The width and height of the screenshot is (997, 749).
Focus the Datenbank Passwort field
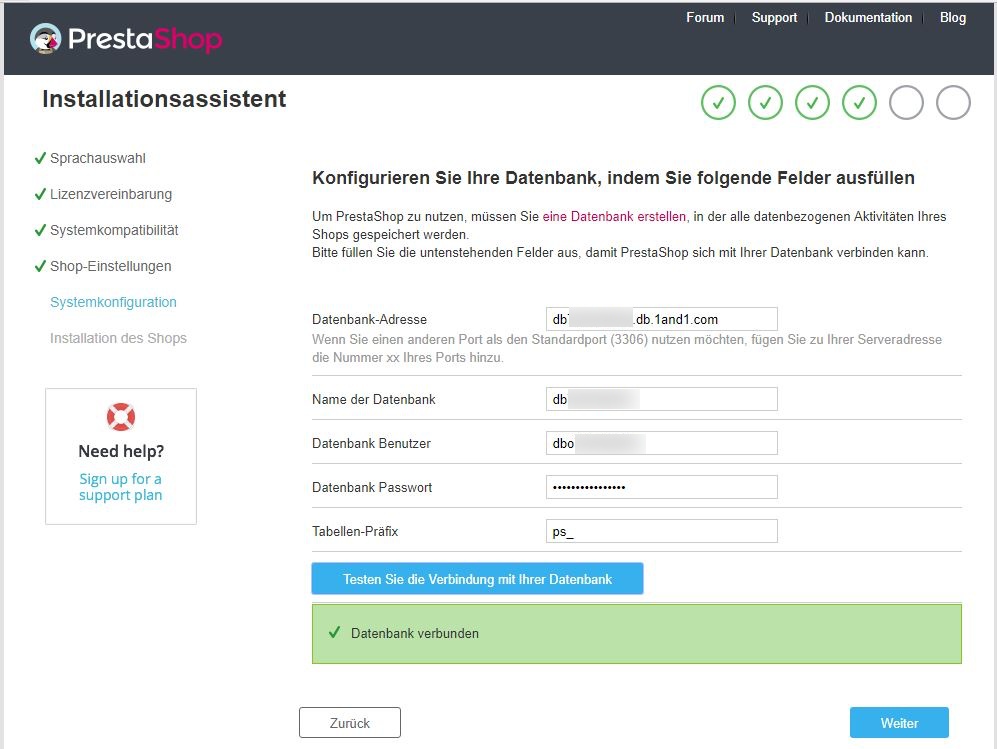tap(661, 487)
